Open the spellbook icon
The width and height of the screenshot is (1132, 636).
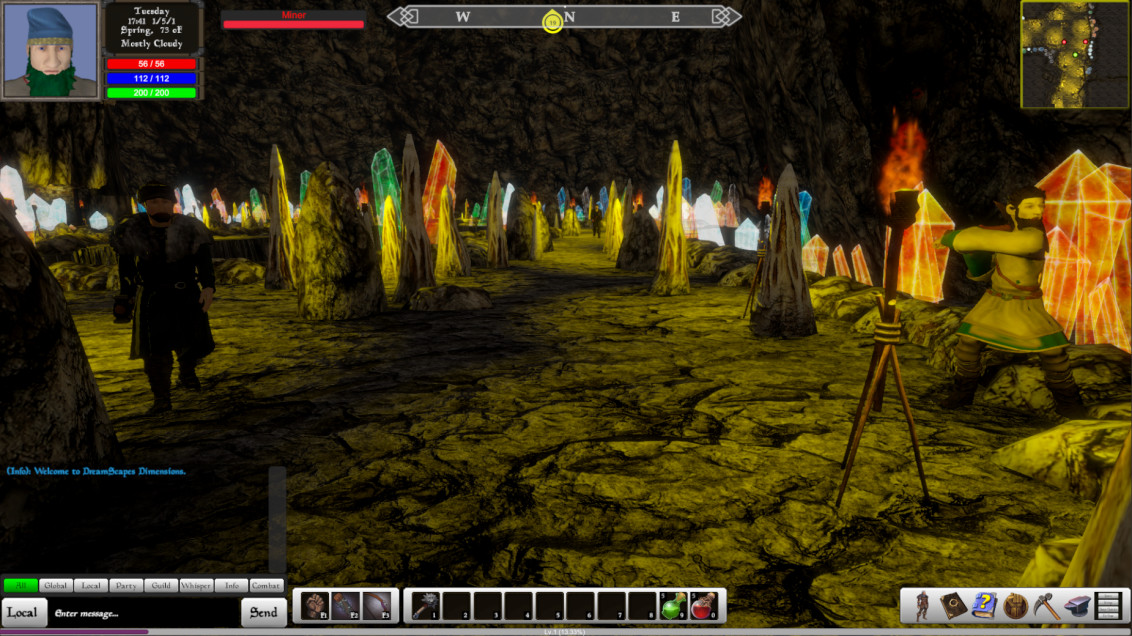point(952,605)
